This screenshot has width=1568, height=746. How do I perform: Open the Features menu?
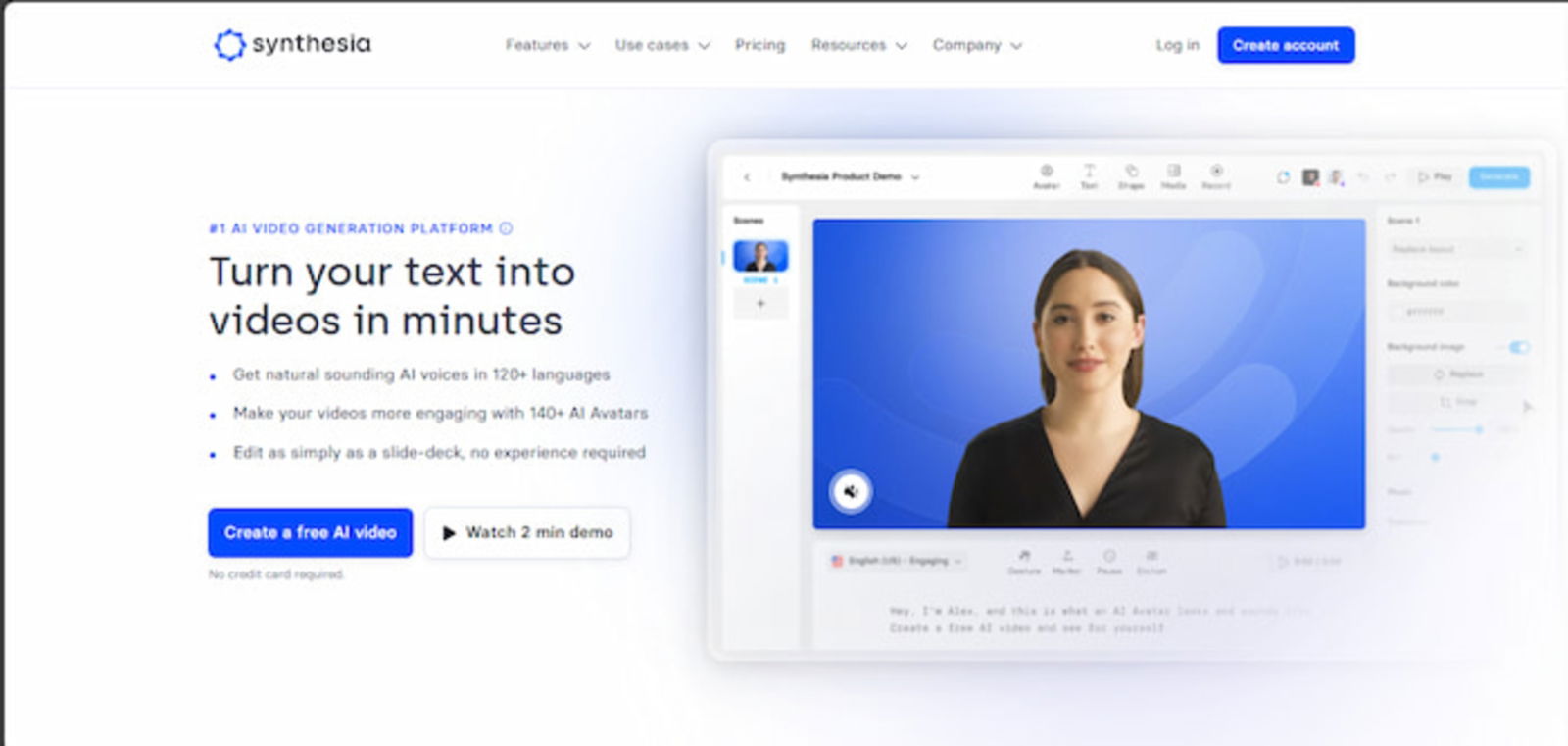[547, 45]
